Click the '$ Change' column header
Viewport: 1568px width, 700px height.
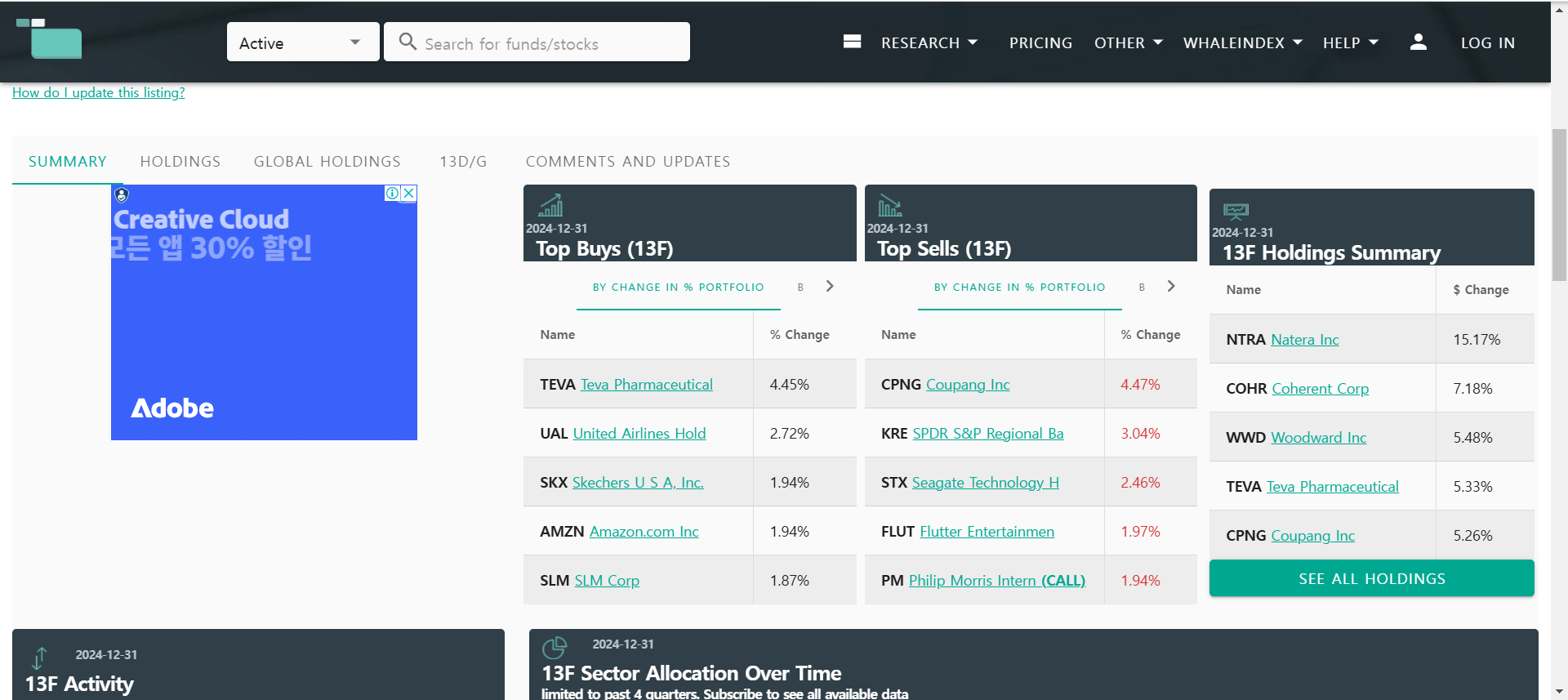click(x=1481, y=289)
